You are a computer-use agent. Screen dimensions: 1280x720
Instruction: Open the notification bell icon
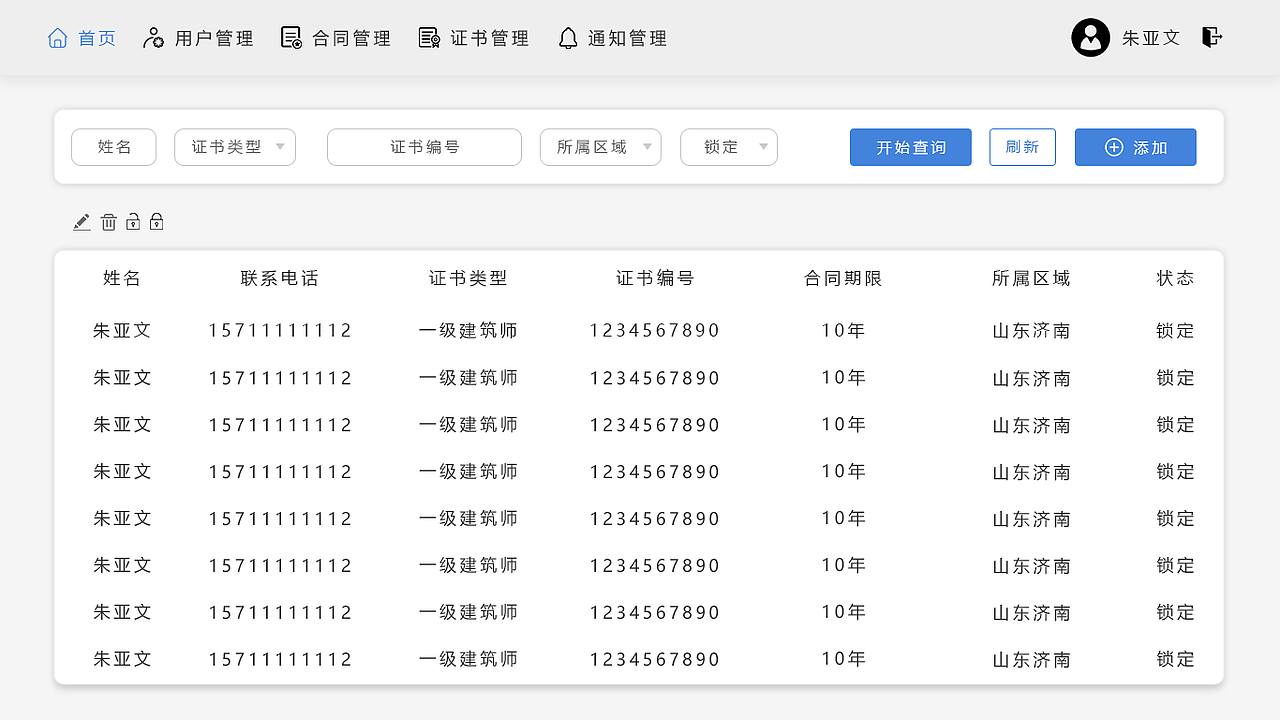[568, 37]
